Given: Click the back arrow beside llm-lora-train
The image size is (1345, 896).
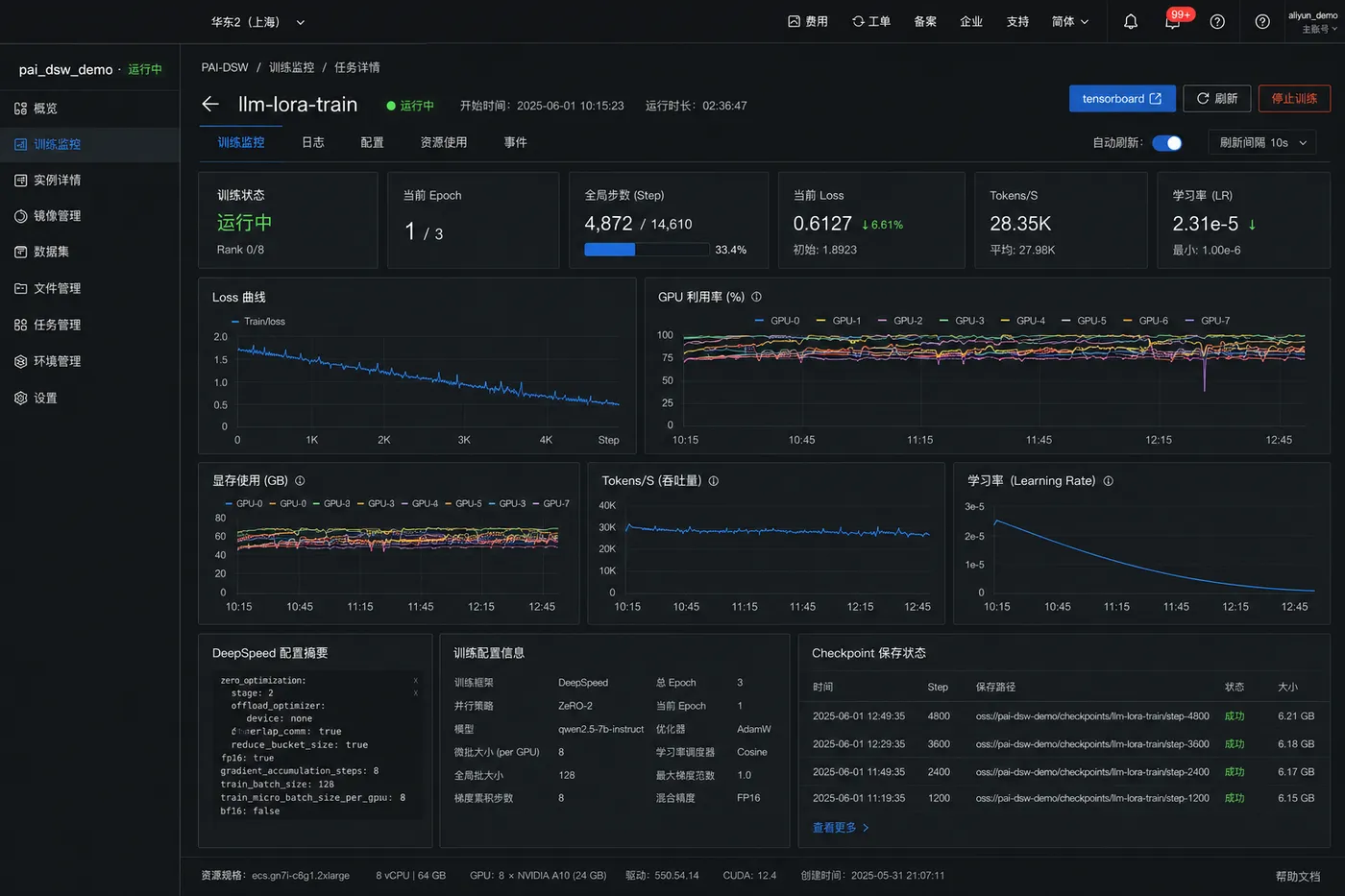Looking at the screenshot, I should [210, 104].
